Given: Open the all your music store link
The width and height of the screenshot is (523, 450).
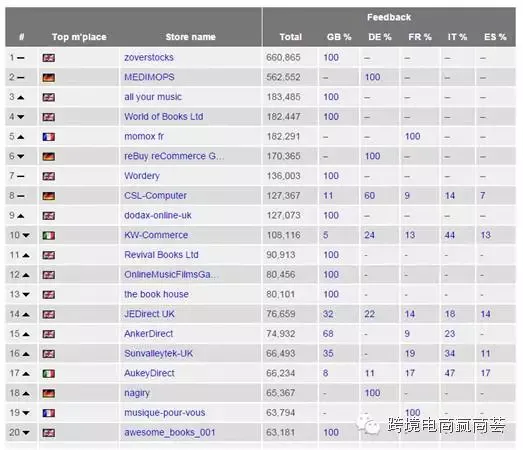Looking at the screenshot, I should 153,97.
